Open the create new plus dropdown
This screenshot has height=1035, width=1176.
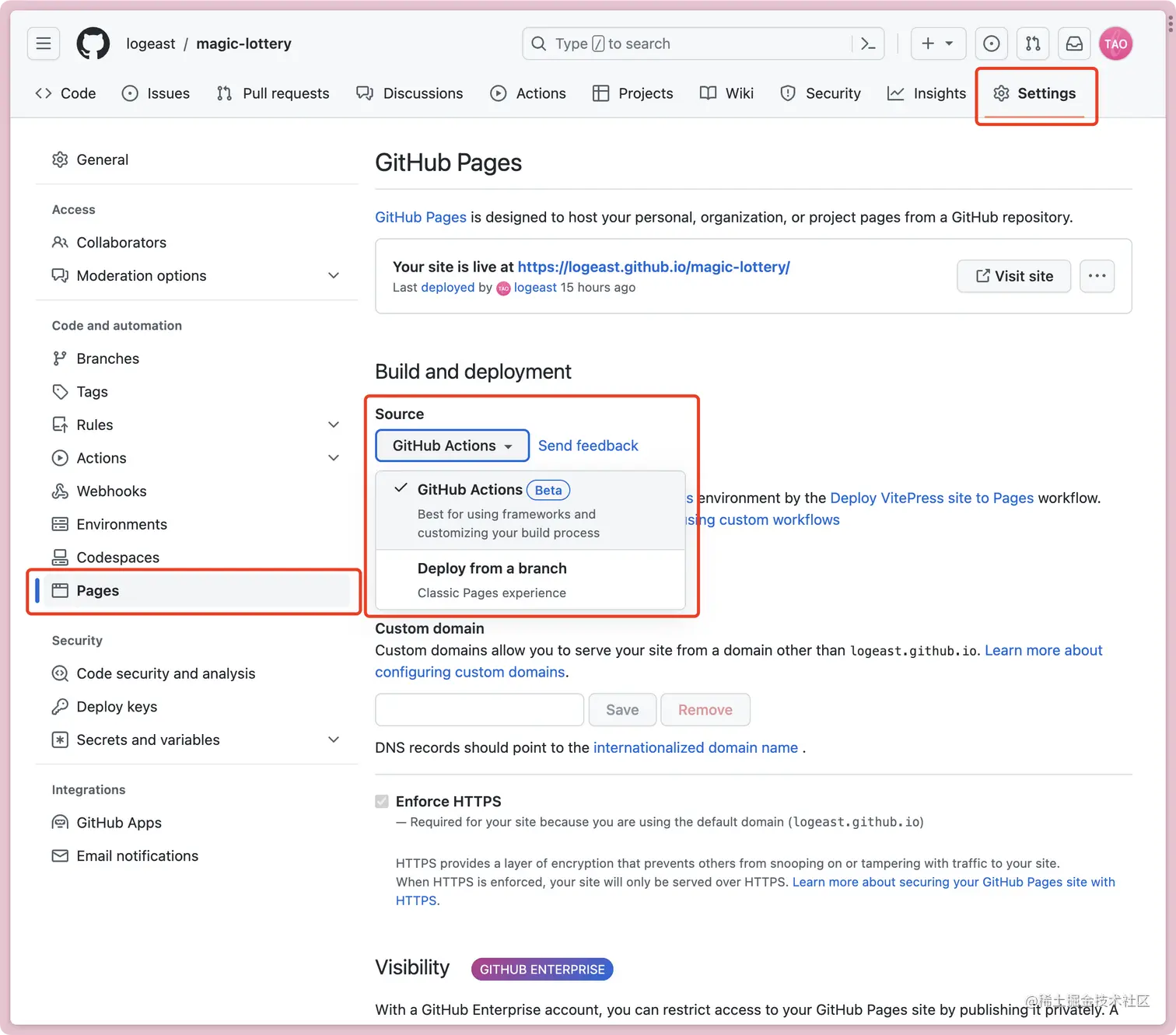pos(938,44)
